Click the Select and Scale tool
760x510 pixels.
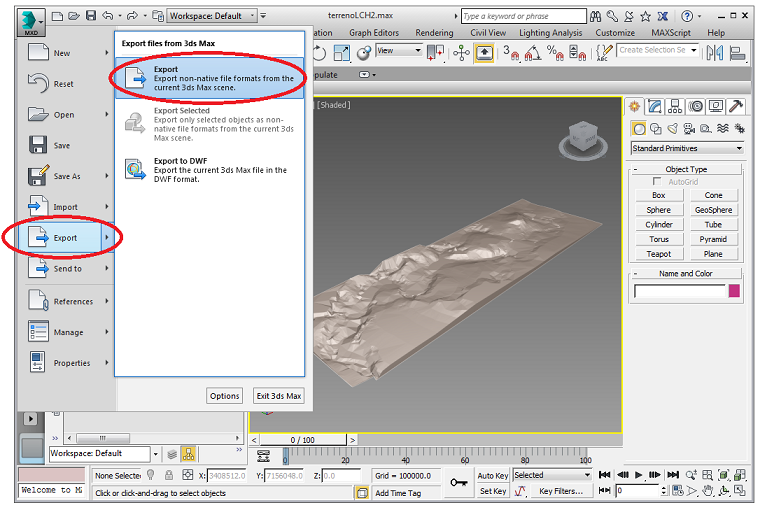[342, 53]
